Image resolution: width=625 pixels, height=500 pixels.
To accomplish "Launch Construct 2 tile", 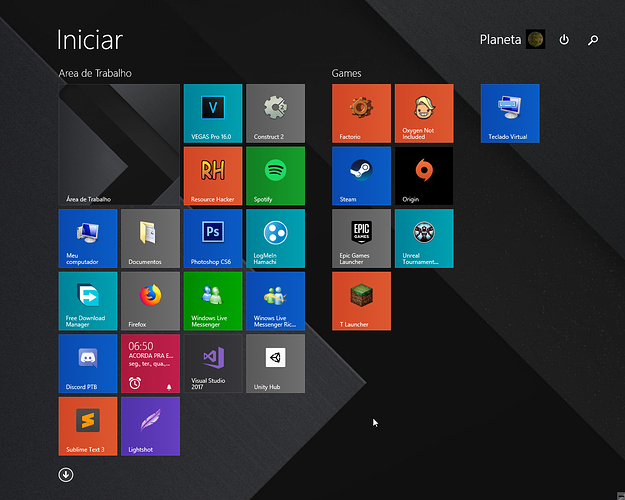I will [x=275, y=113].
